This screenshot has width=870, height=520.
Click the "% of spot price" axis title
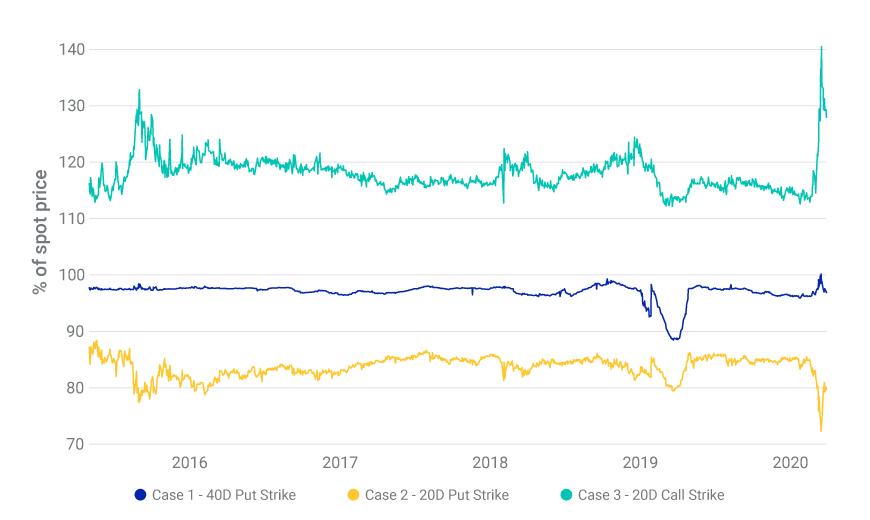coord(41,232)
